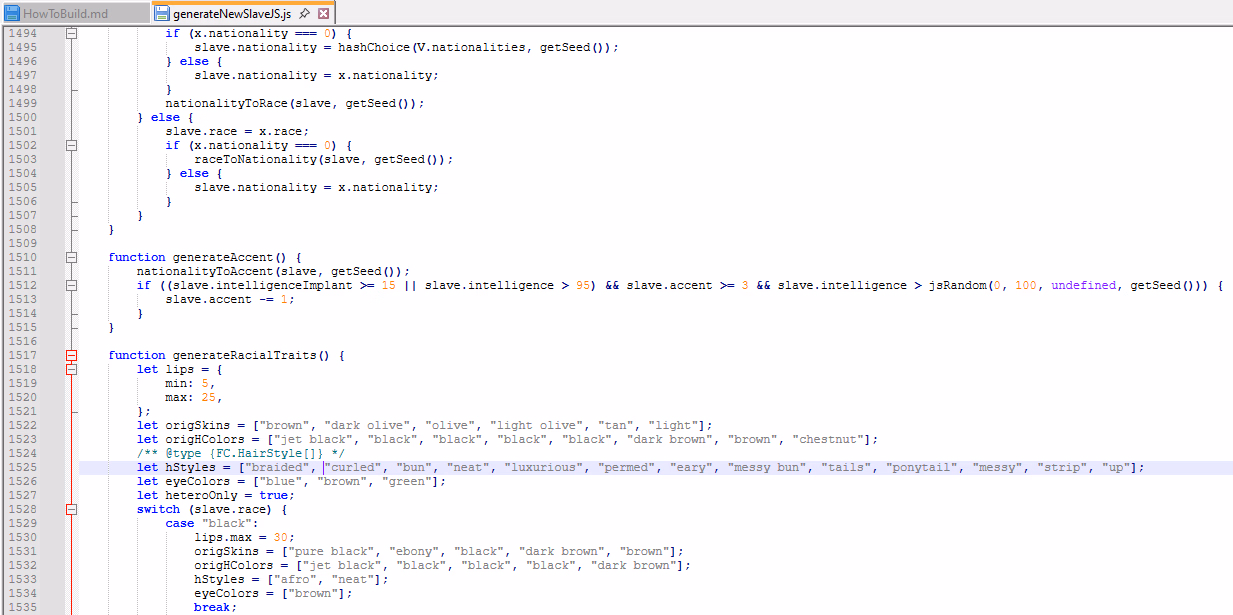Place cursor on generateRacialTraits function name

coord(247,355)
